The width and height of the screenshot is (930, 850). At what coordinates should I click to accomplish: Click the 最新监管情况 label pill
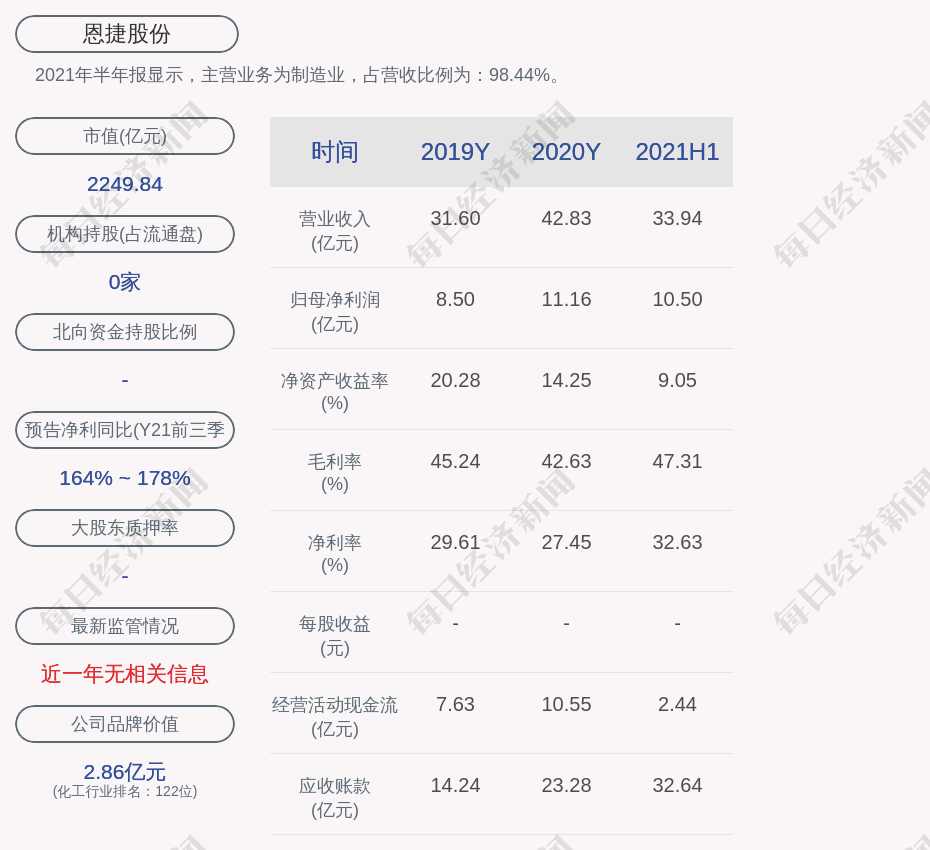click(125, 626)
